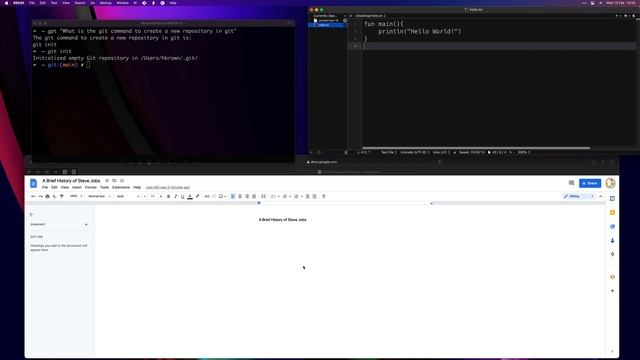The image size is (640, 360).
Task: Collapse the Docs menus with the chevron
Action: pyautogui.click(x=600, y=196)
